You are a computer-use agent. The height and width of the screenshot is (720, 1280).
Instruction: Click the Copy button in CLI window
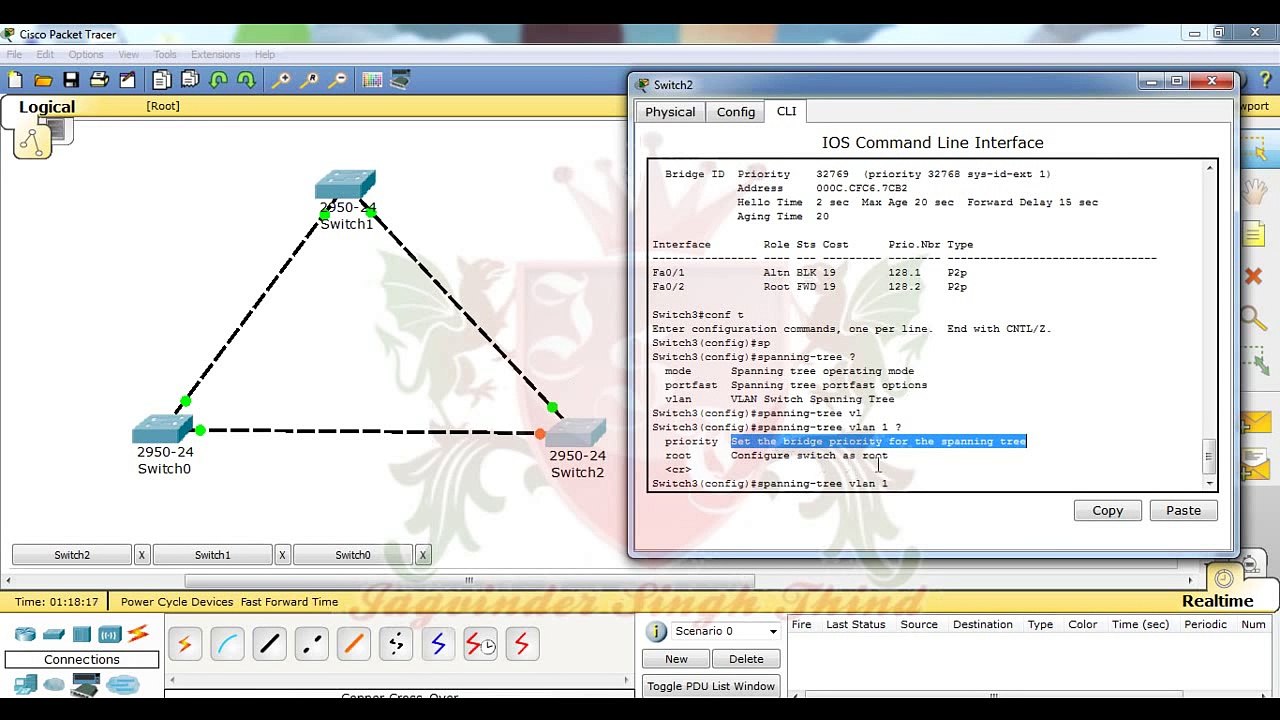tap(1108, 510)
